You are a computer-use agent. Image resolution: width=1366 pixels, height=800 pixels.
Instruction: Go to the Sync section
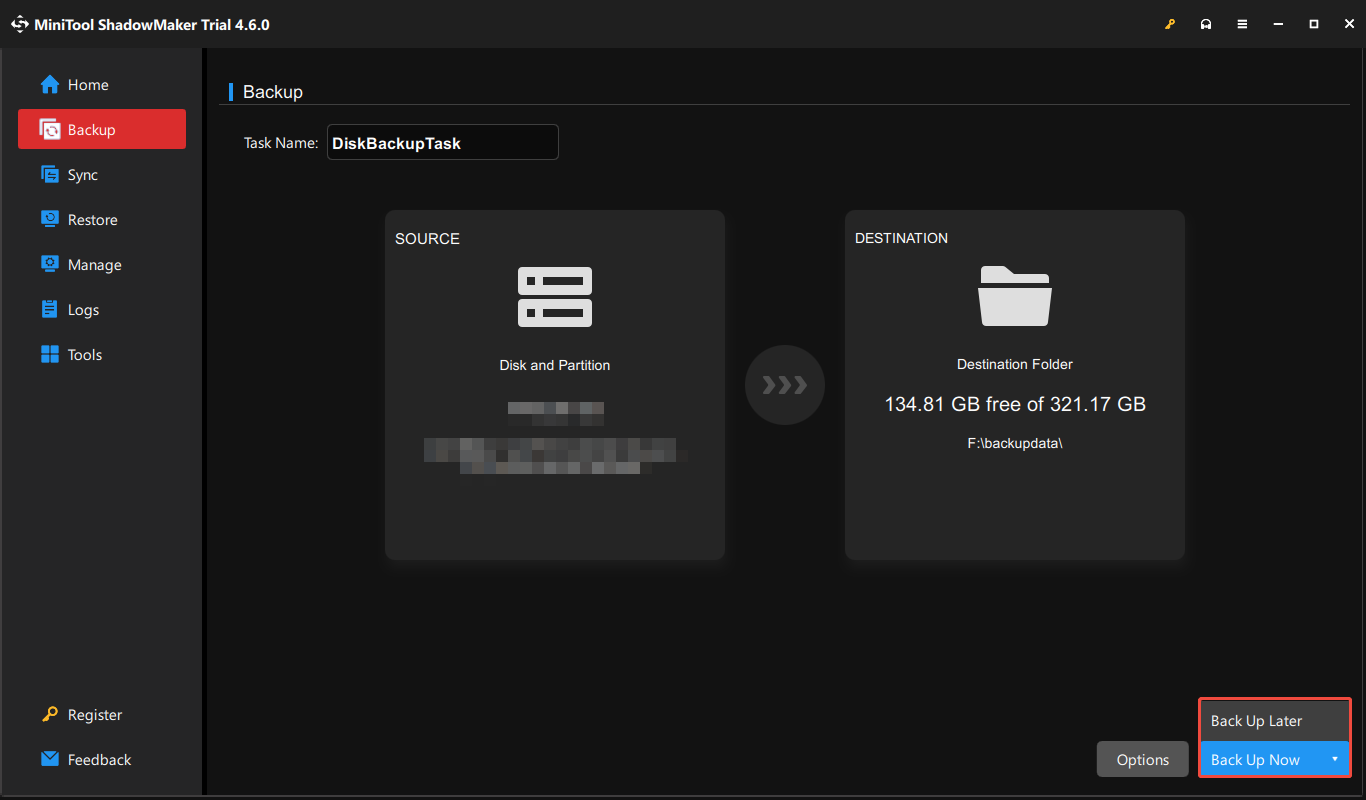102,175
